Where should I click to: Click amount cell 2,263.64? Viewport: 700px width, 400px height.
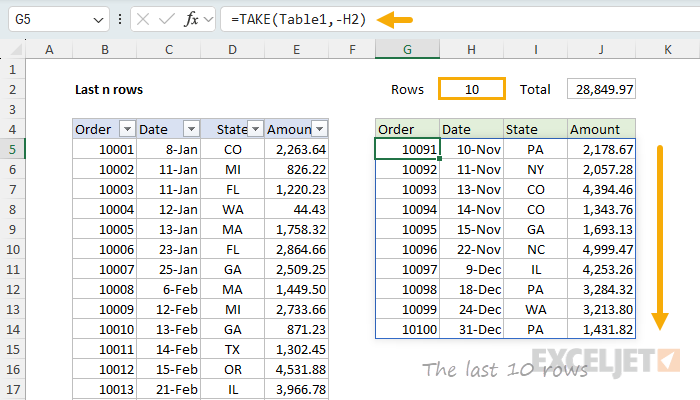[x=296, y=150]
